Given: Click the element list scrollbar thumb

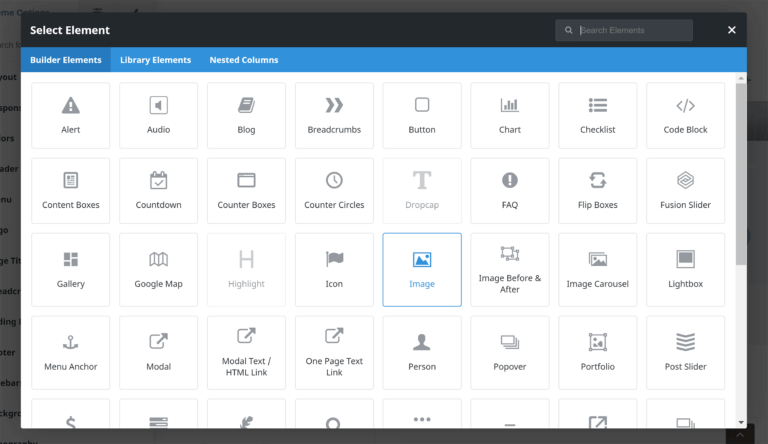Looking at the screenshot, I should pyautogui.click(x=741, y=174).
